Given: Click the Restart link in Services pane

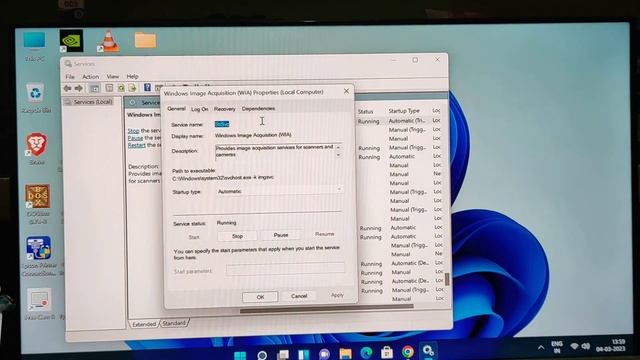Looking at the screenshot, I should 136,145.
